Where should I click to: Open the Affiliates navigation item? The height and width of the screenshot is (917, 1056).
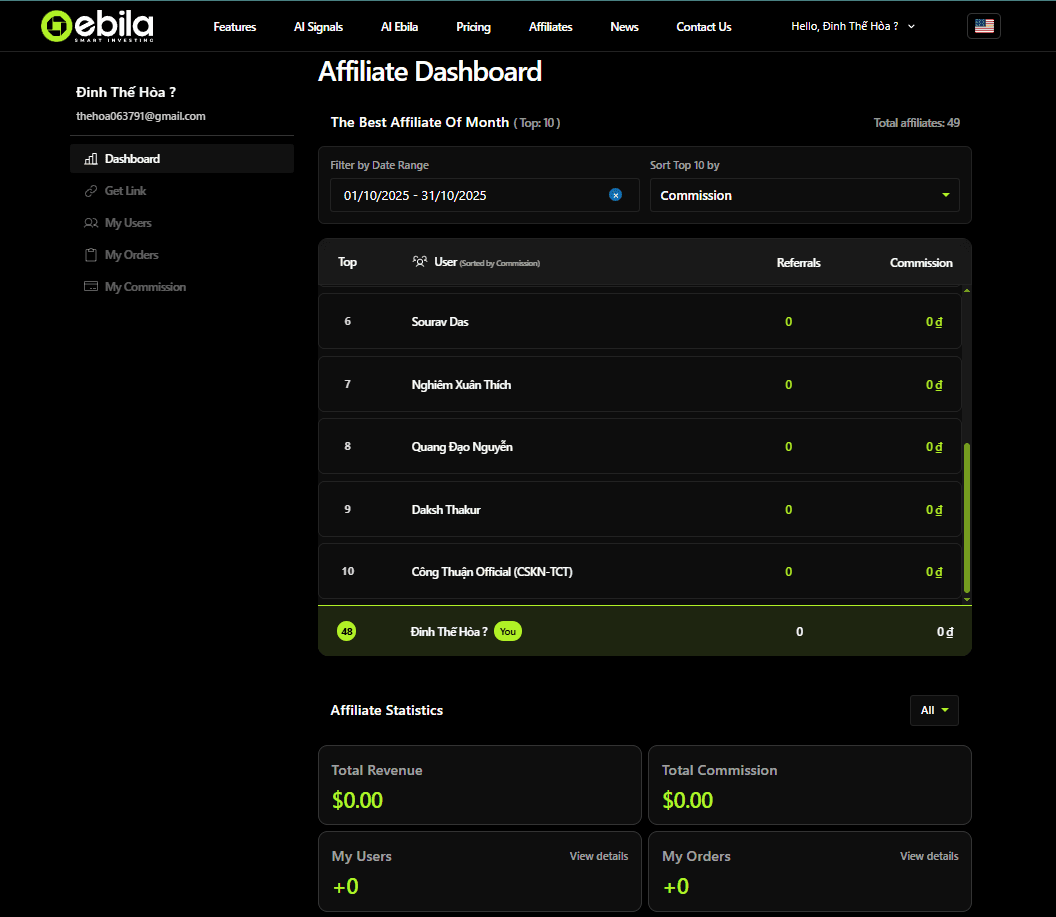click(x=551, y=27)
